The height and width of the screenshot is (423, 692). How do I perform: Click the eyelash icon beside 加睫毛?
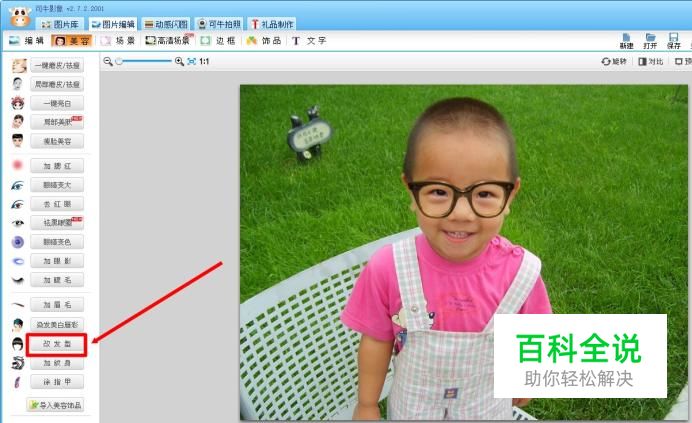[18, 280]
